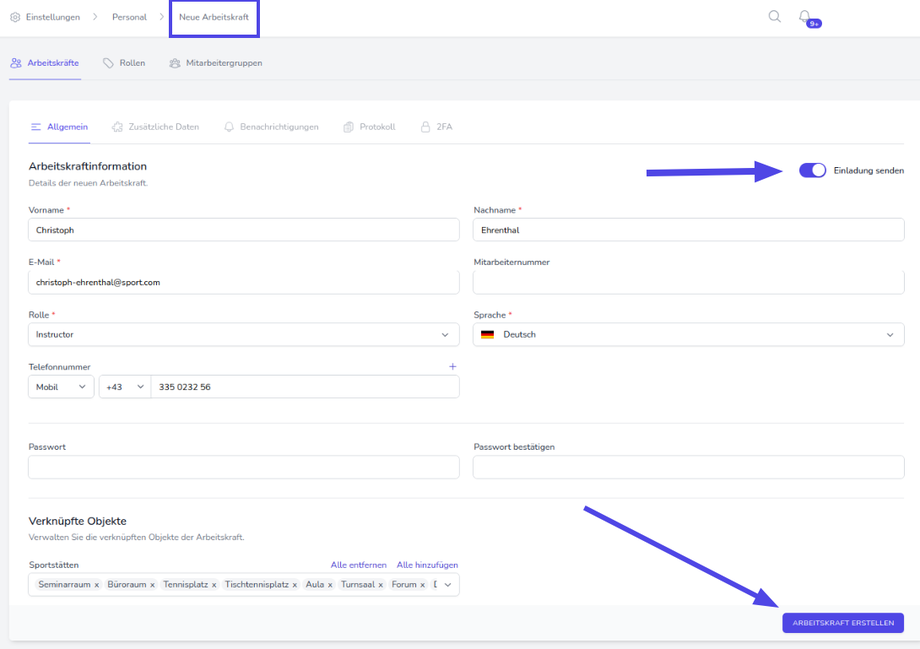Open the Benachrichtigungen tab

pos(271,127)
